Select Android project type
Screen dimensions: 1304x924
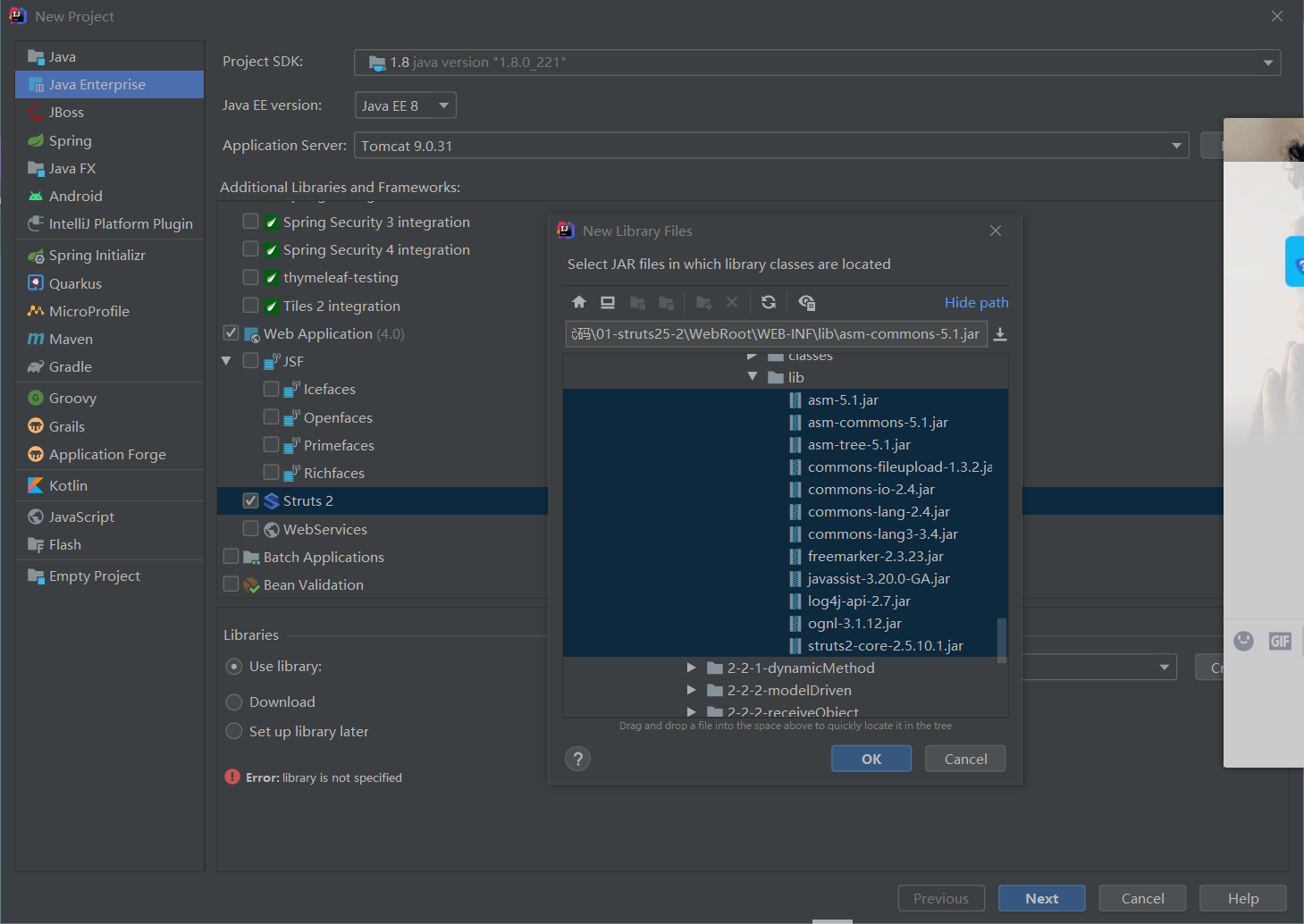coord(109,196)
